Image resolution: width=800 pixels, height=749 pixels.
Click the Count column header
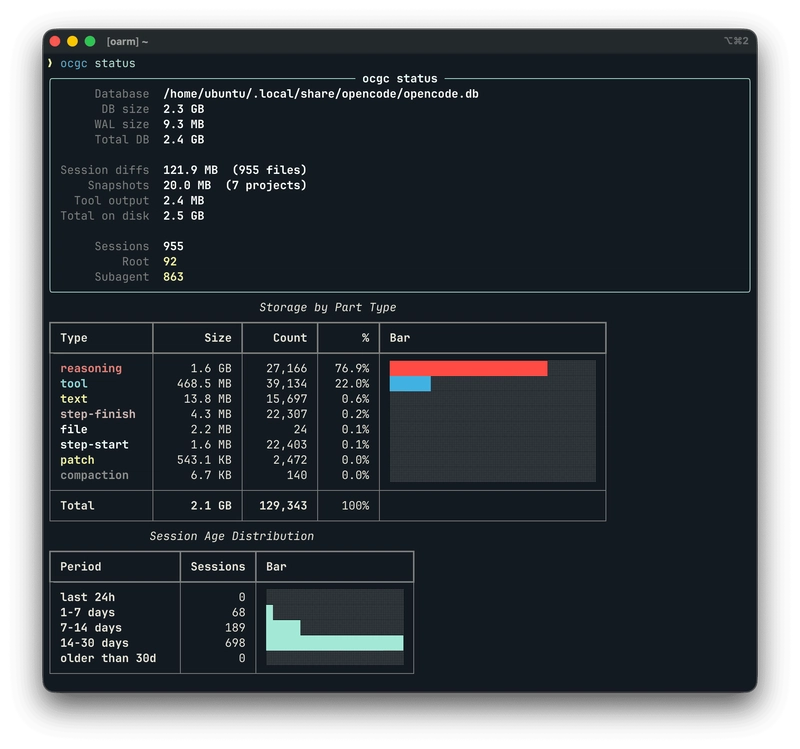[x=289, y=338]
